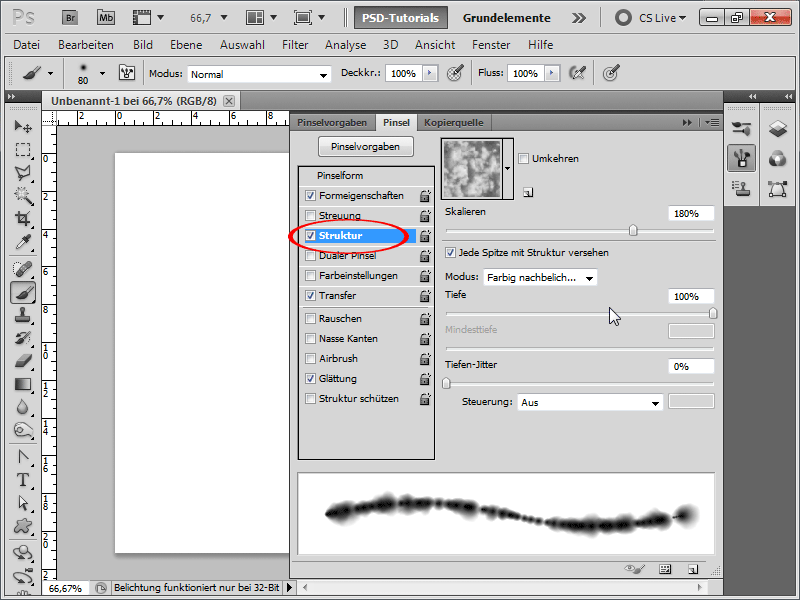Select the Clone Stamp tool
Viewport: 800px width, 600px height.
tap(23, 315)
